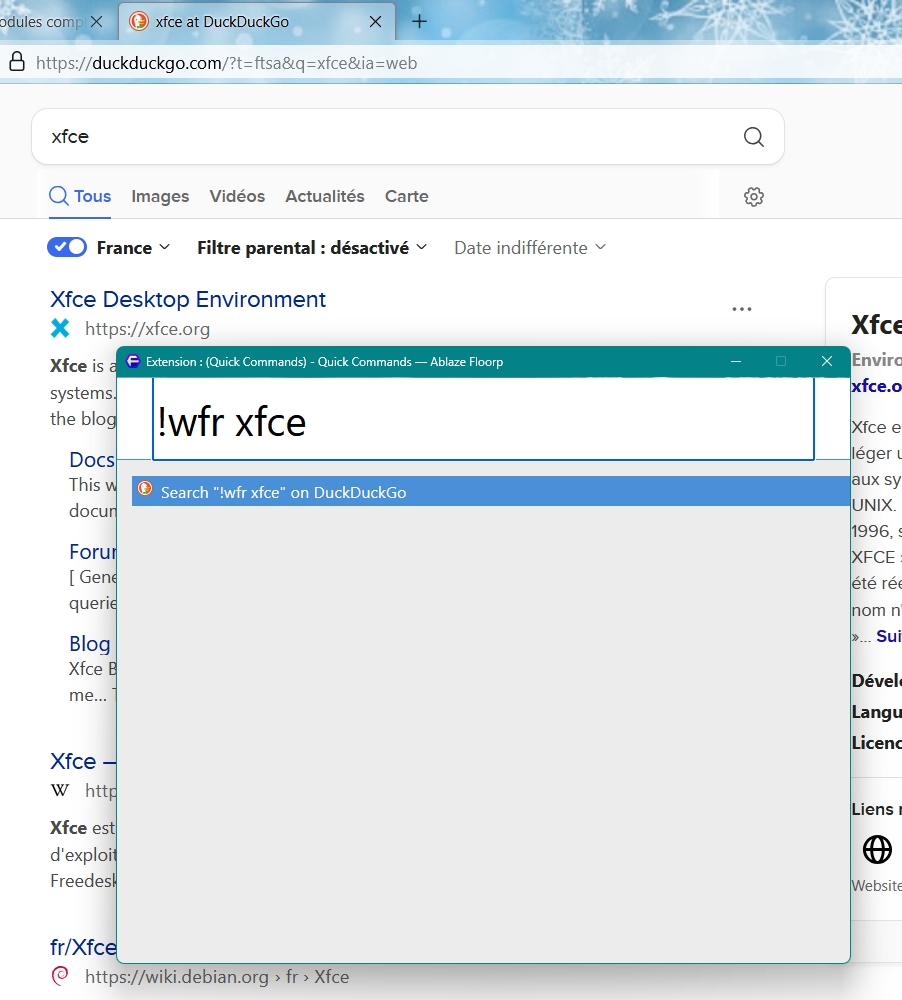Click the lock icon in the address bar
The width and height of the screenshot is (902, 1000).
16,62
